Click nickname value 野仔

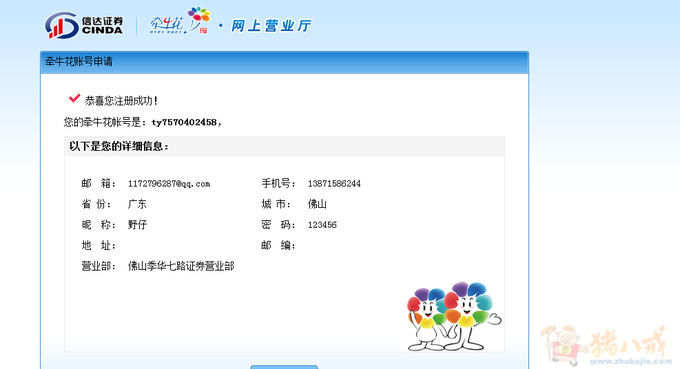pos(137,225)
